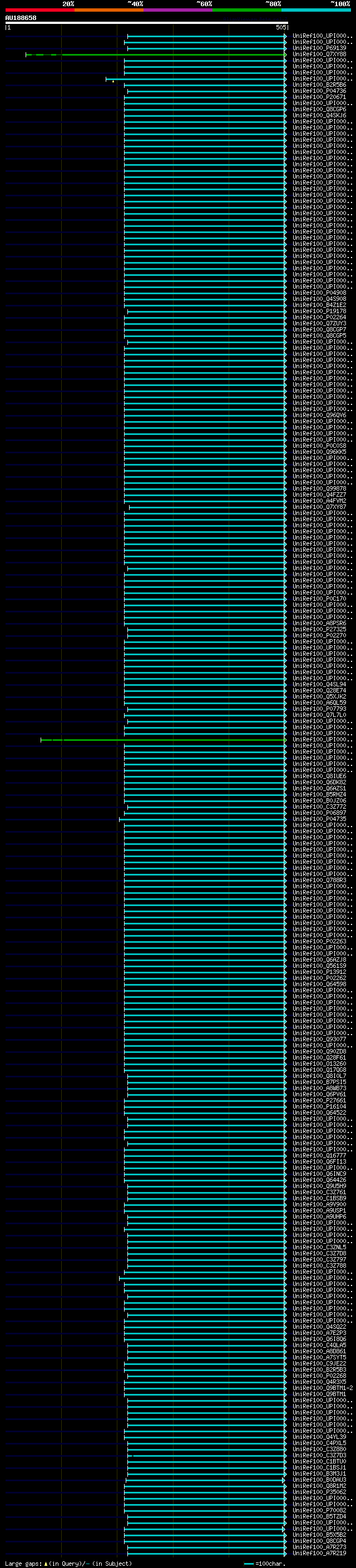
Task: Open hit UniRef100_Q7XY88
Action: [x=319, y=54]
